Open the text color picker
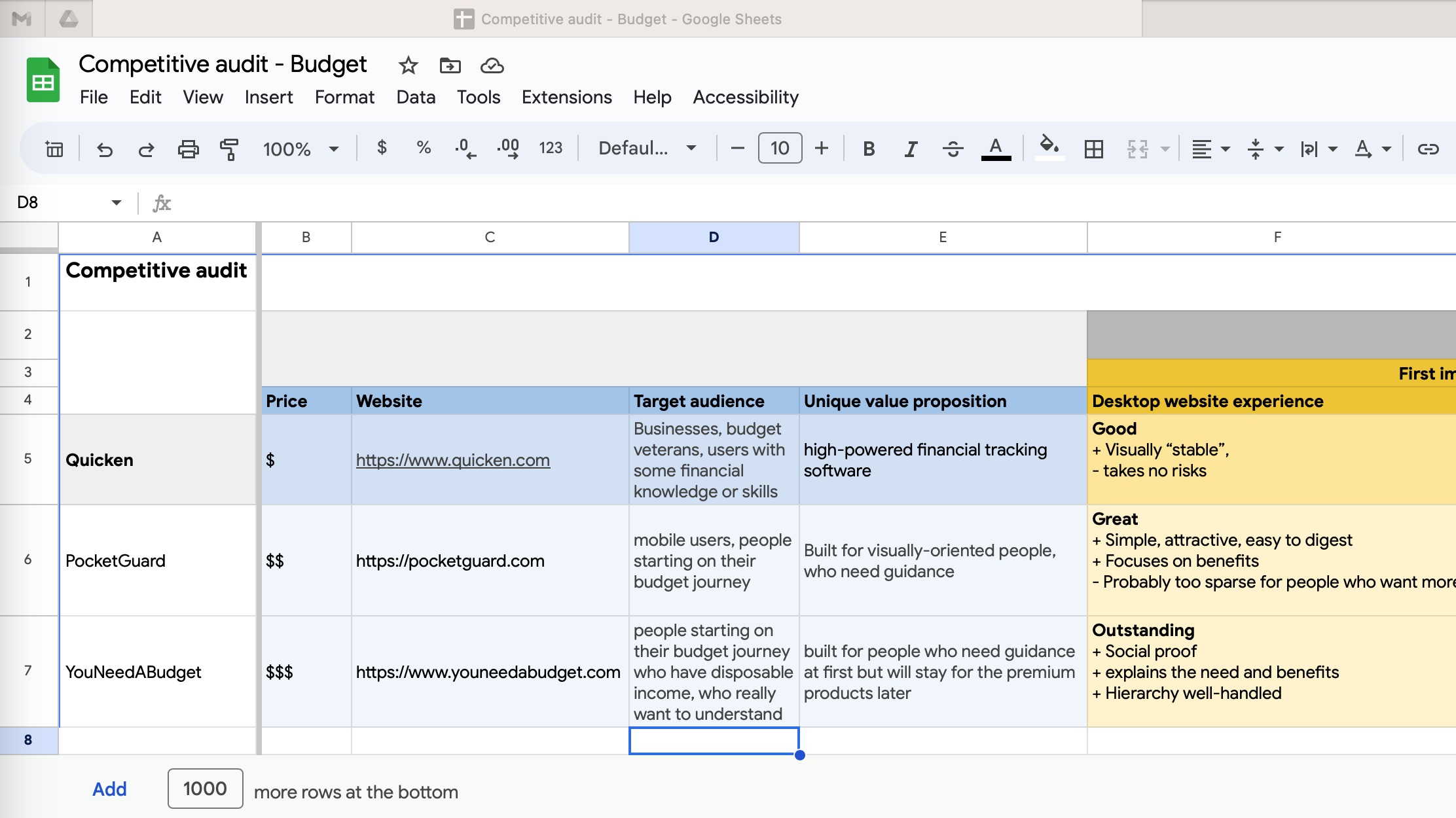The width and height of the screenshot is (1456, 818). pyautogui.click(x=996, y=149)
